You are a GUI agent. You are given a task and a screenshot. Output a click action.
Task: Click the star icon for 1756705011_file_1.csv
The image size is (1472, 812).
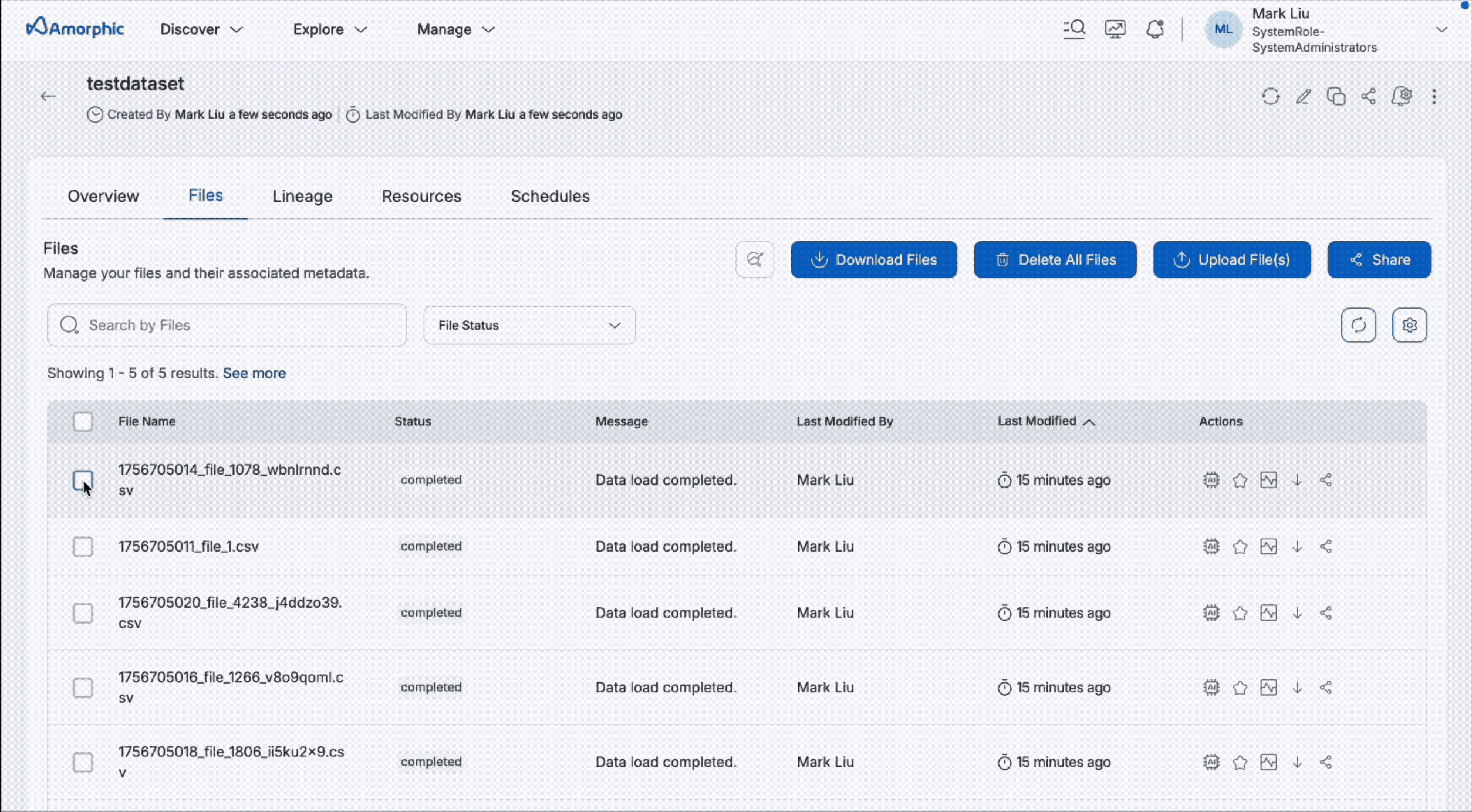click(1240, 547)
